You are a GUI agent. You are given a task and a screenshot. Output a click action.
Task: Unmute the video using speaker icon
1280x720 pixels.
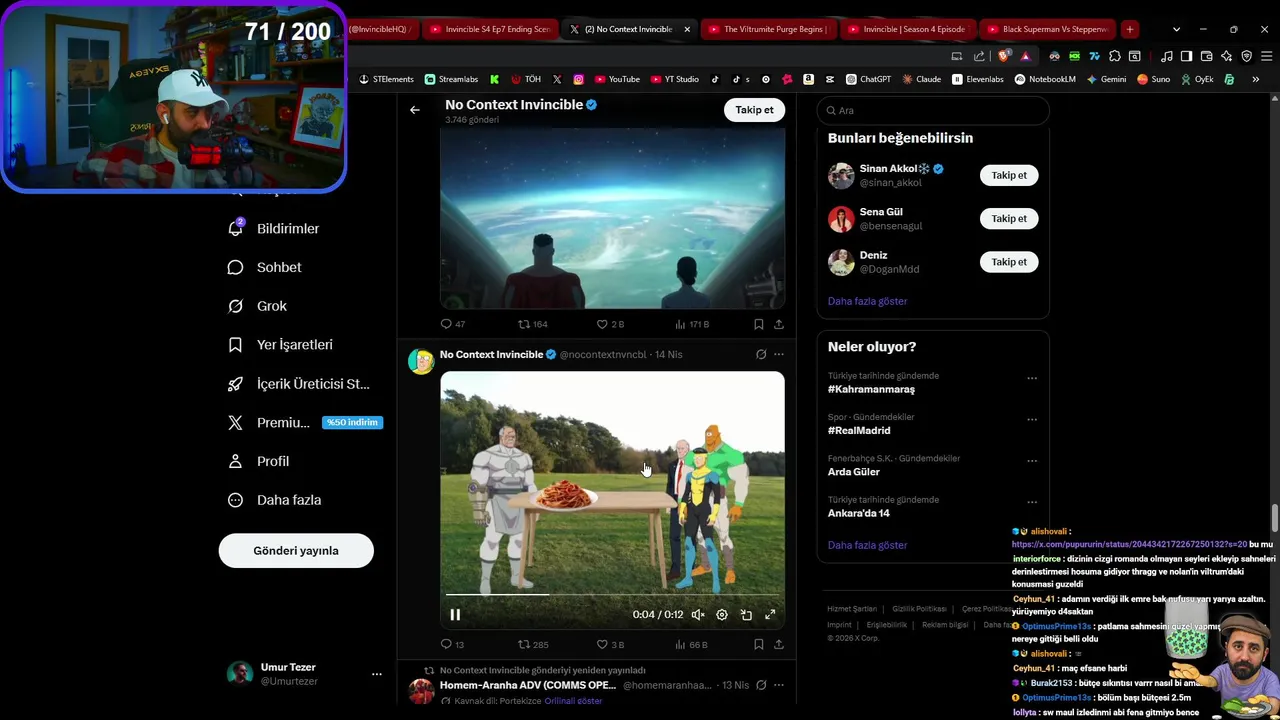pos(698,615)
